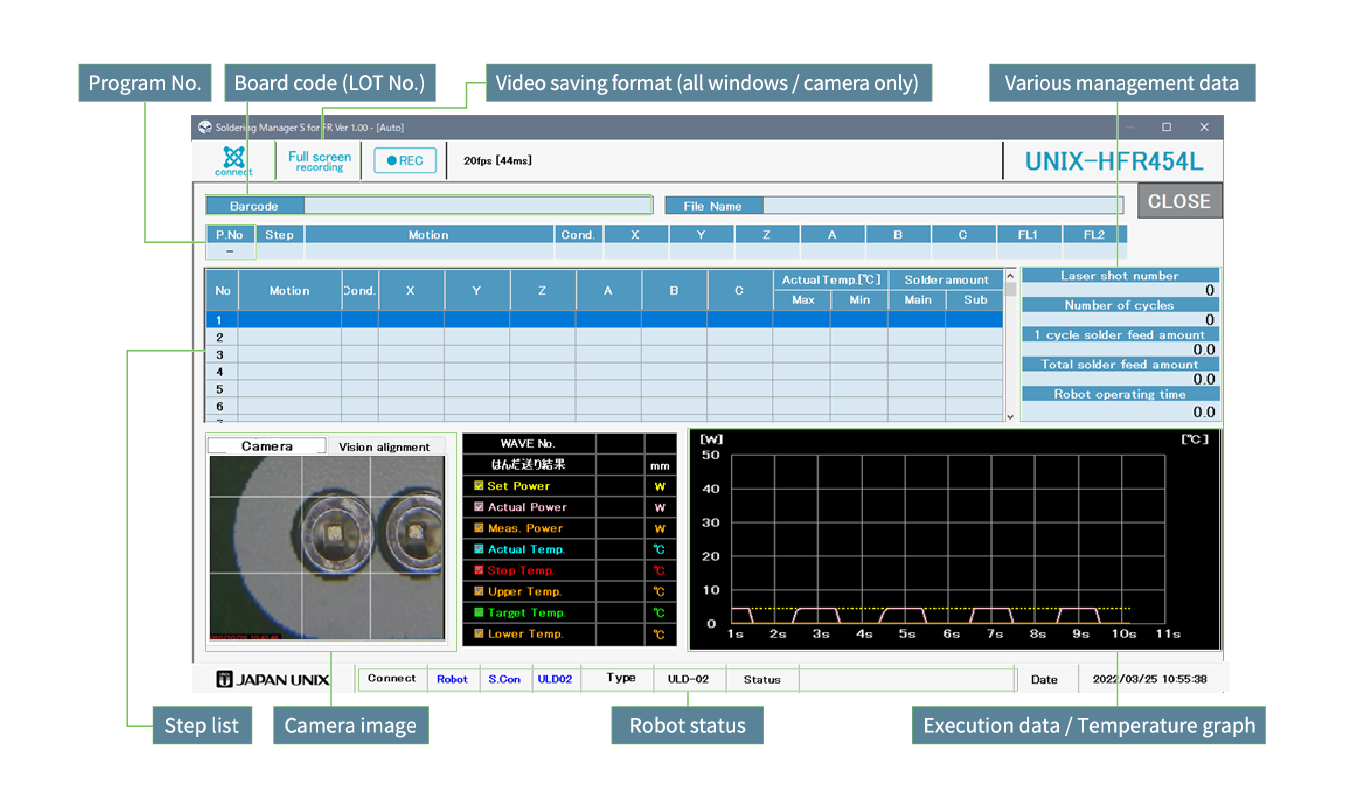
Task: Switch to the Vision alignment tab
Action: [x=384, y=447]
